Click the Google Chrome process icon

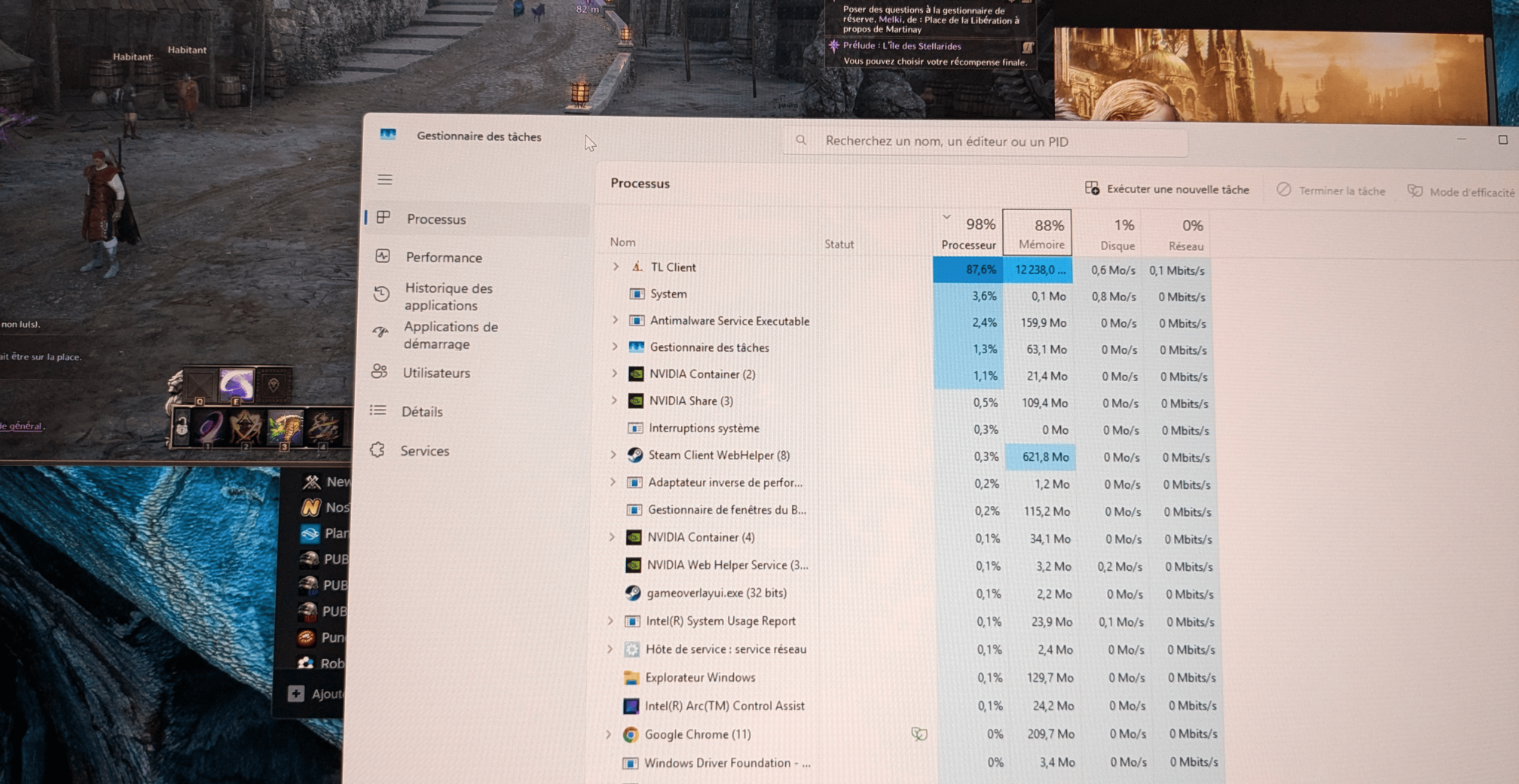(x=631, y=734)
